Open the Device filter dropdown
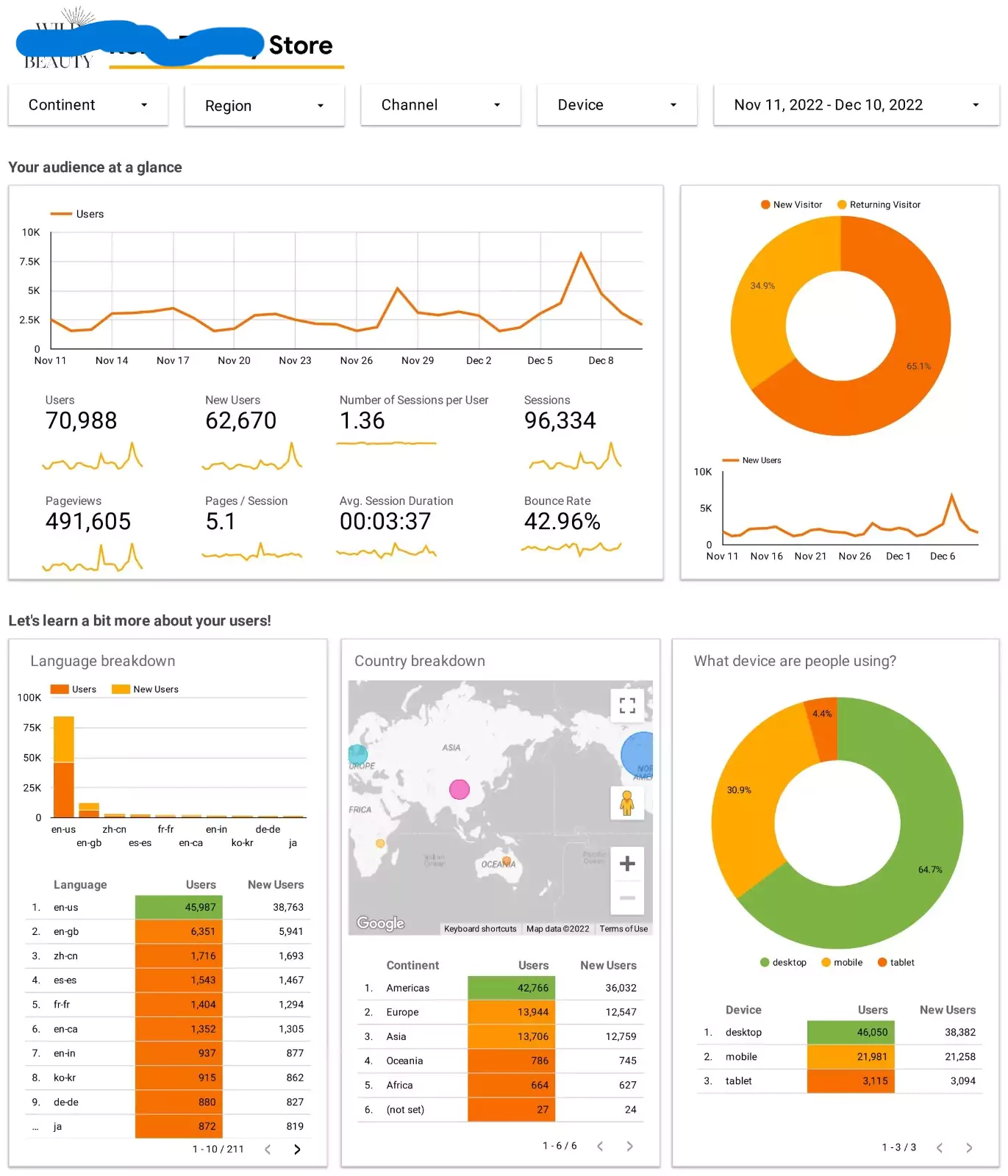1008x1176 pixels. 618,105
